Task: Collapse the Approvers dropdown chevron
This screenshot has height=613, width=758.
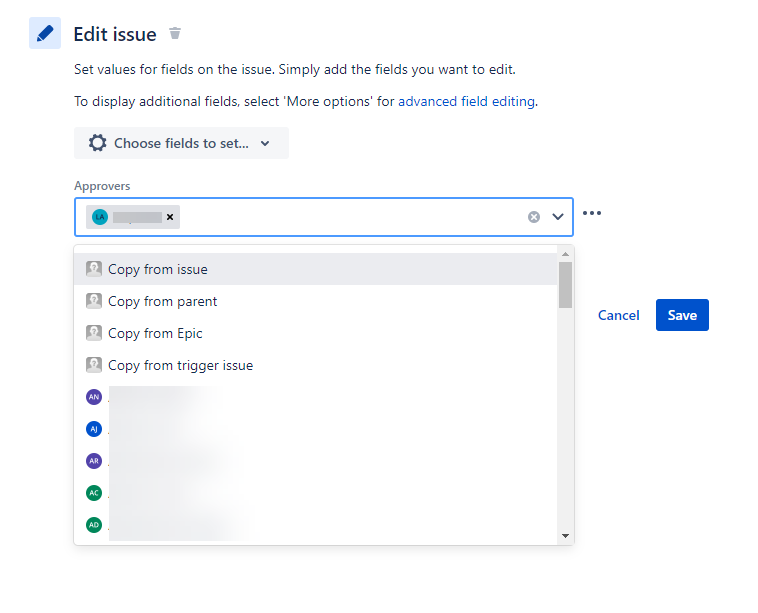Action: pyautogui.click(x=558, y=217)
